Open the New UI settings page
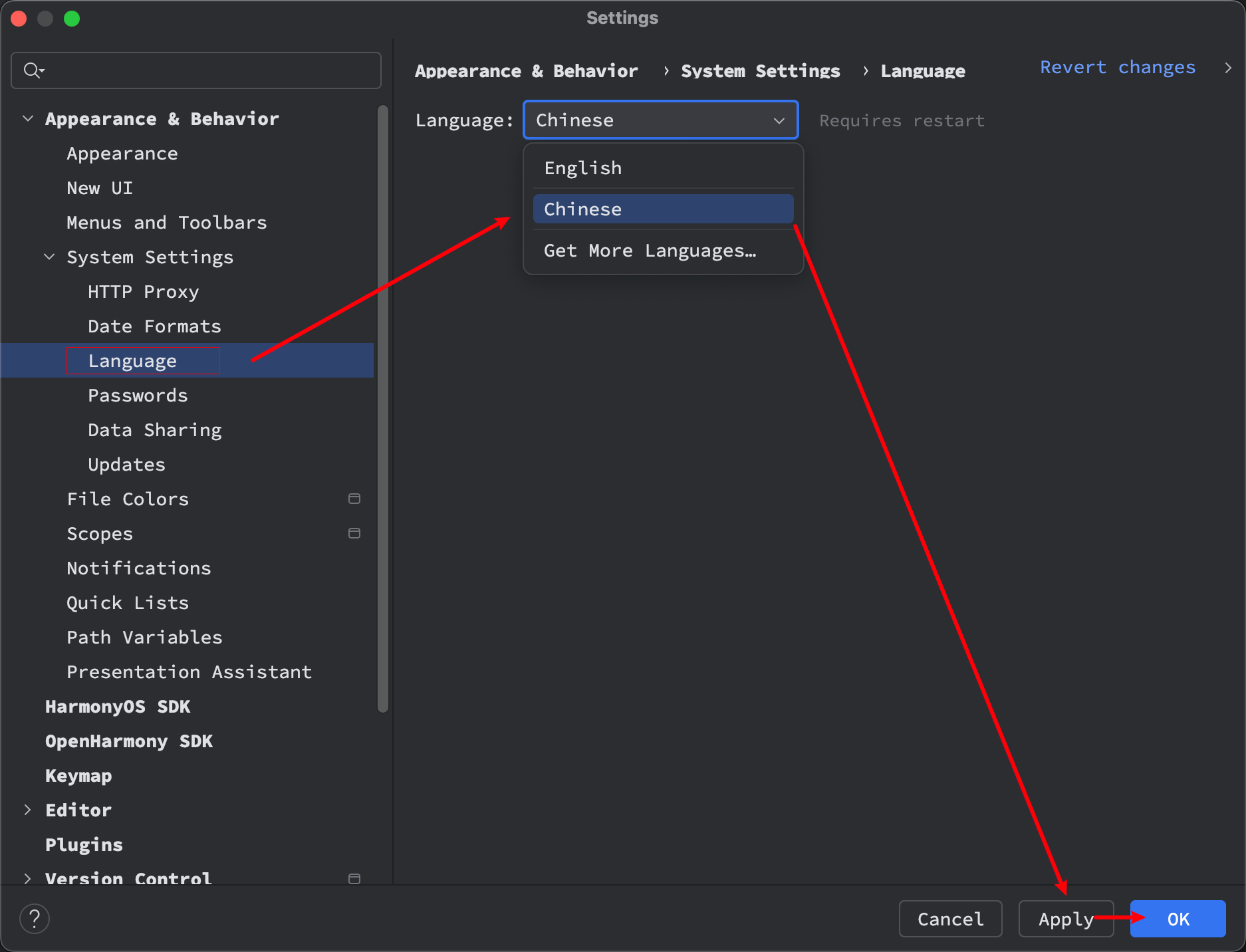The width and height of the screenshot is (1246, 952). coord(100,188)
